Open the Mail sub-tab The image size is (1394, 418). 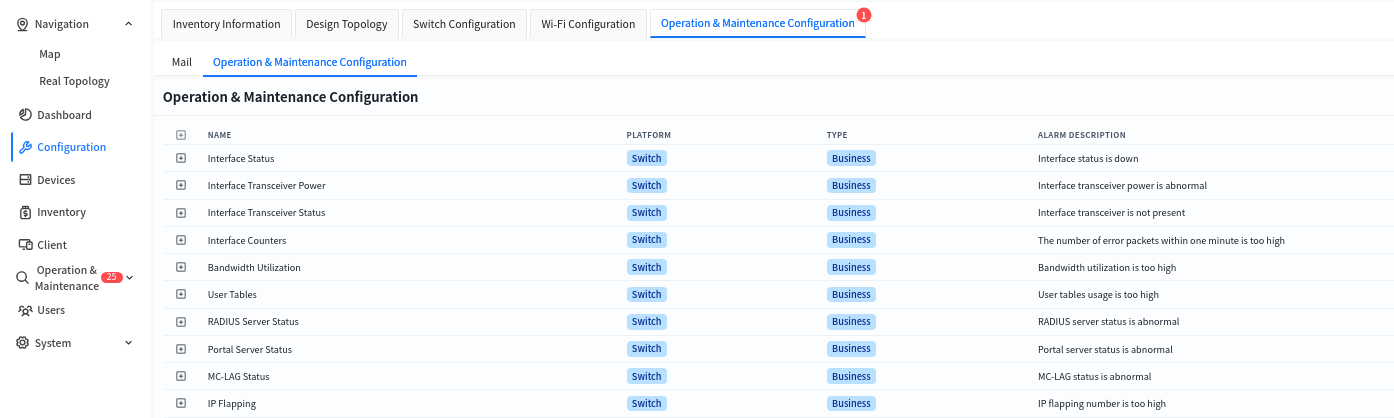pyautogui.click(x=182, y=62)
